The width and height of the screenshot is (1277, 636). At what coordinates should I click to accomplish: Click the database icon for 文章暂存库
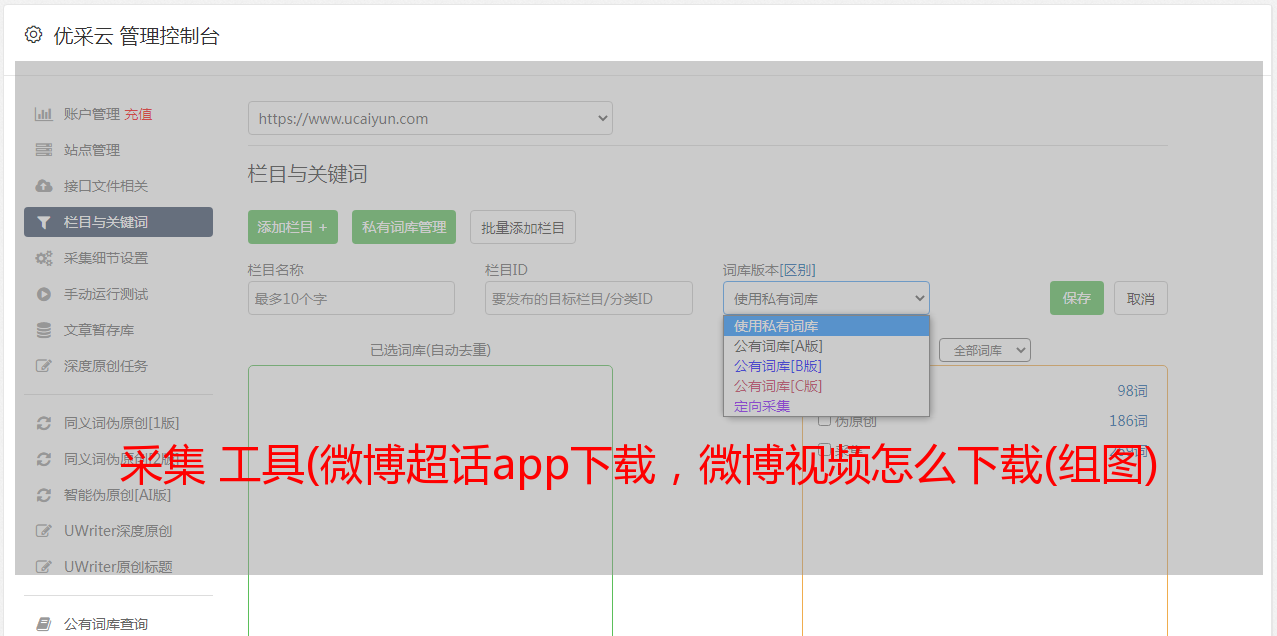(x=43, y=330)
